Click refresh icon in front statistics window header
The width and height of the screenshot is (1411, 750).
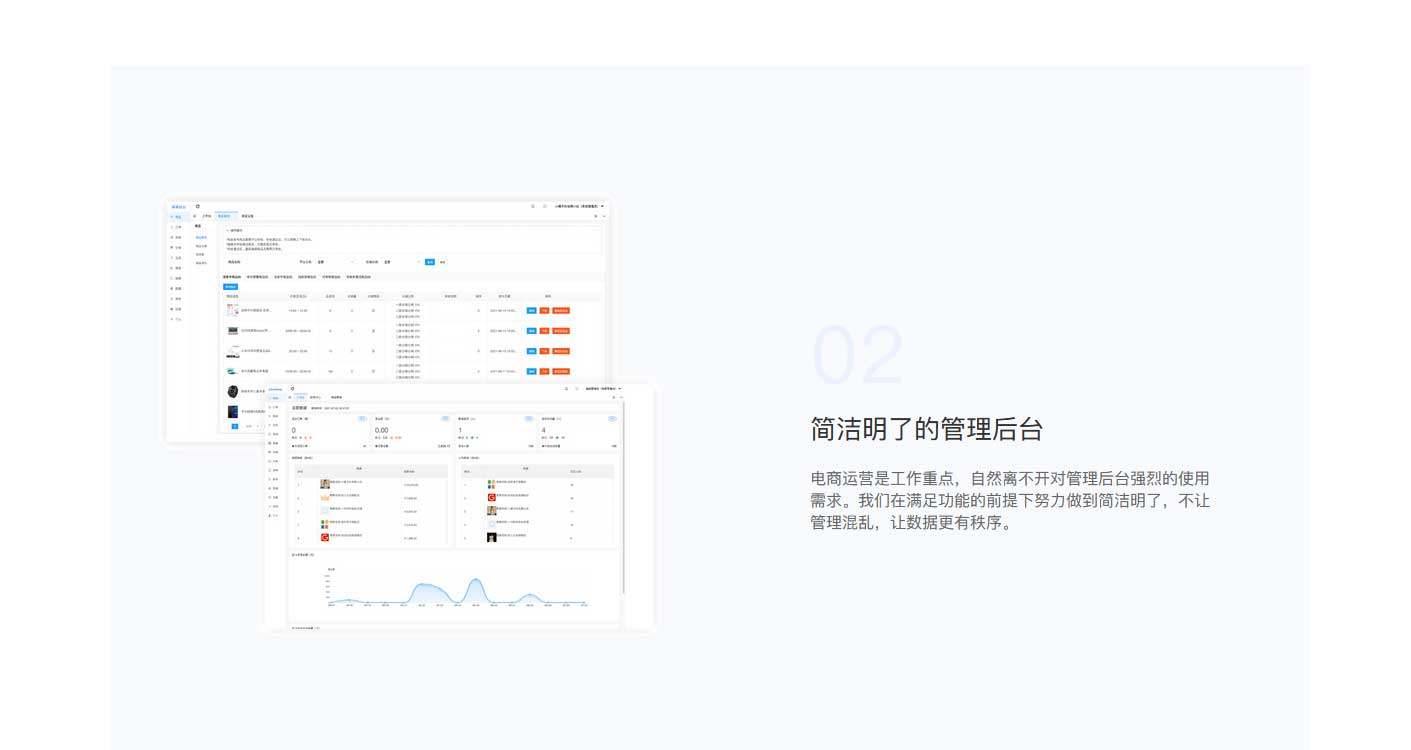coord(292,388)
